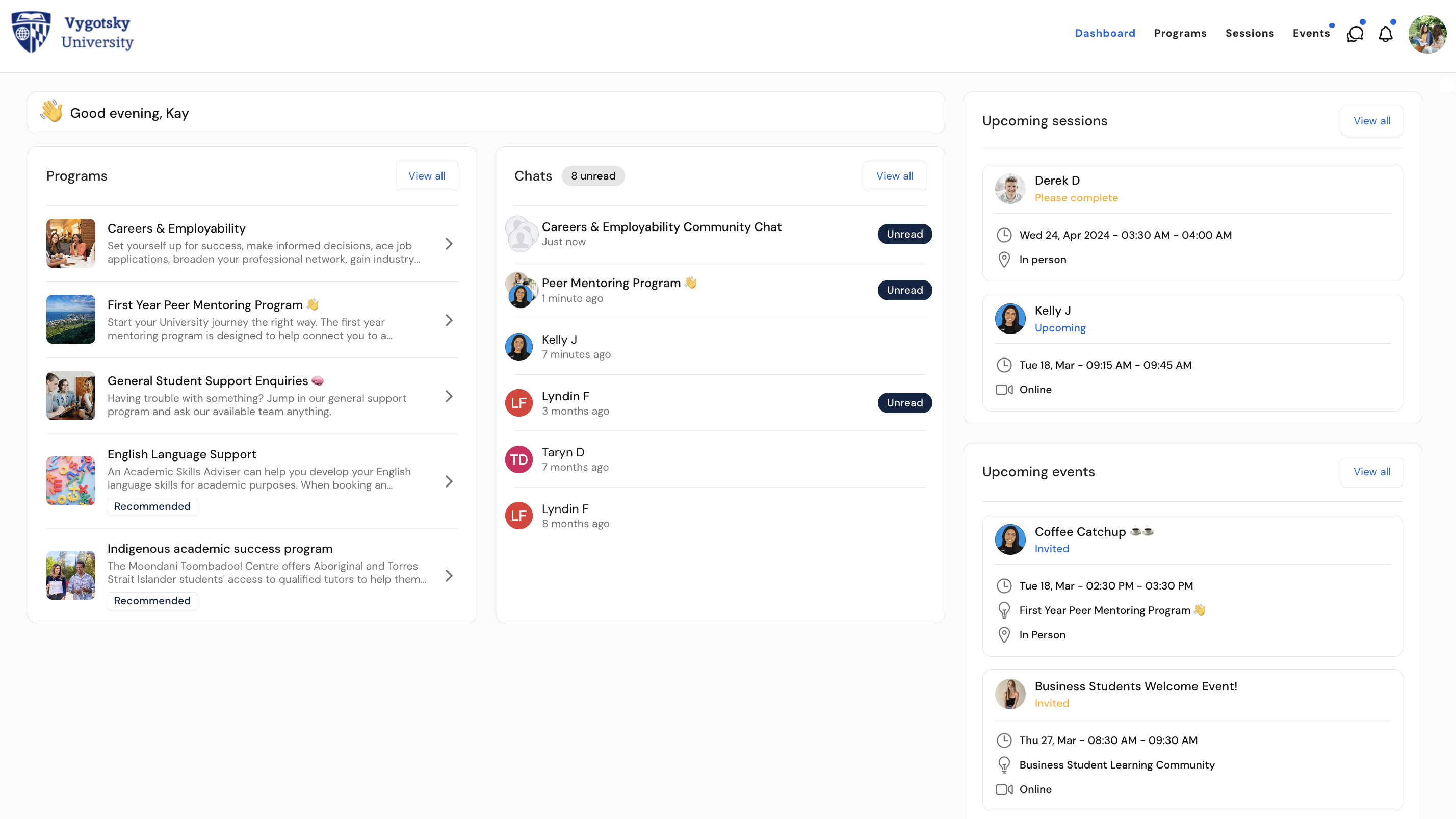The image size is (1456, 819).
Task: Open Kelly J chat from 7 minutes ago
Action: pyautogui.click(x=716, y=346)
